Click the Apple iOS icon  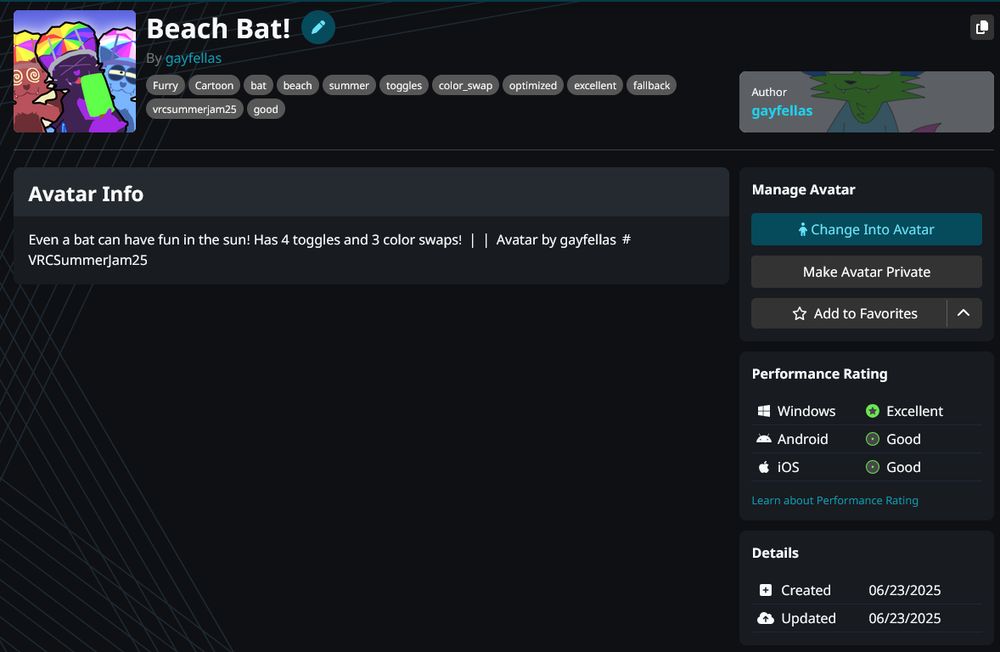point(763,467)
